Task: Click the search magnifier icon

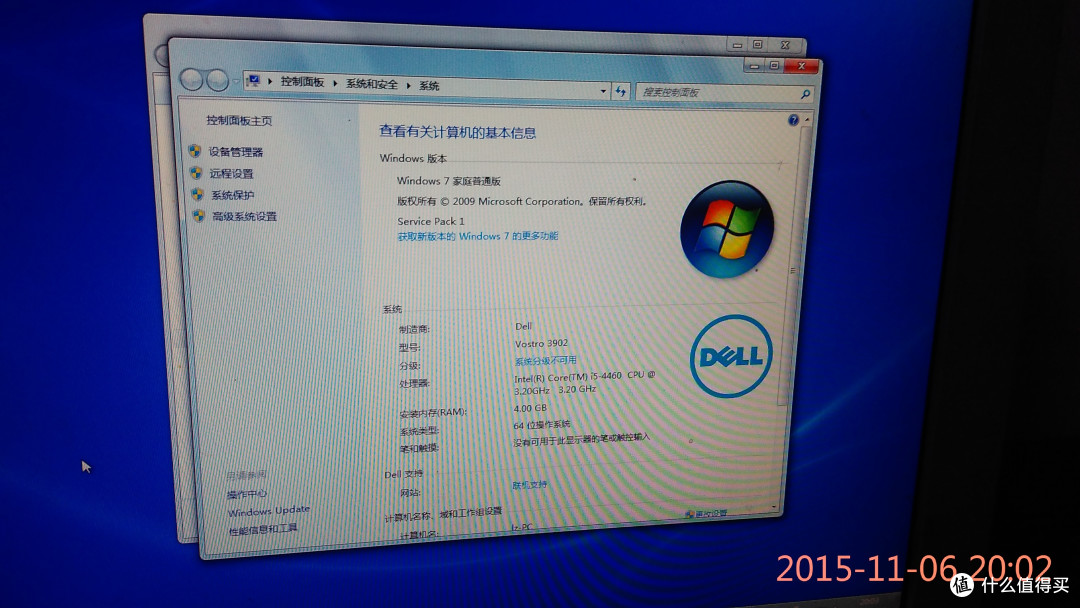Action: click(805, 94)
